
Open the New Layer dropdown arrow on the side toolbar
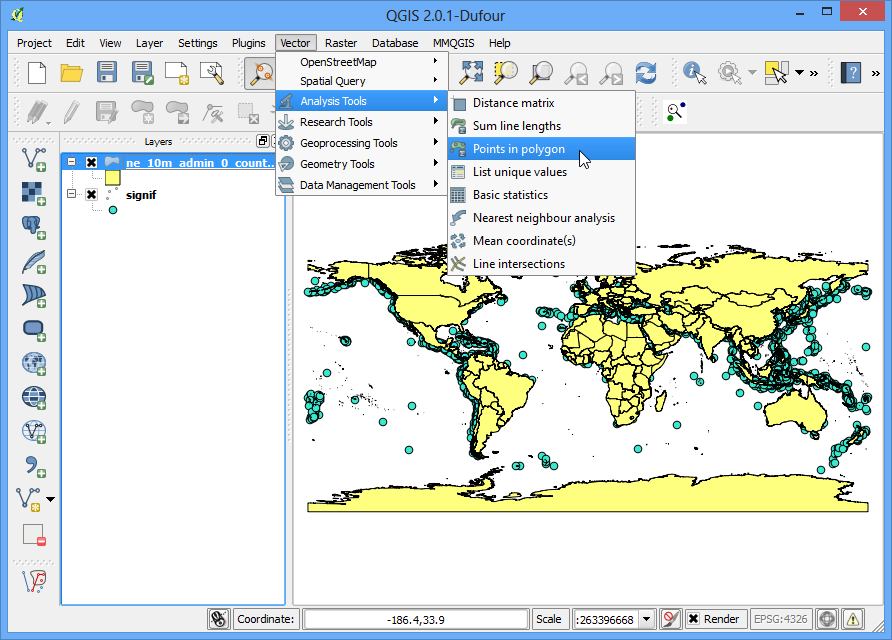(x=51, y=499)
